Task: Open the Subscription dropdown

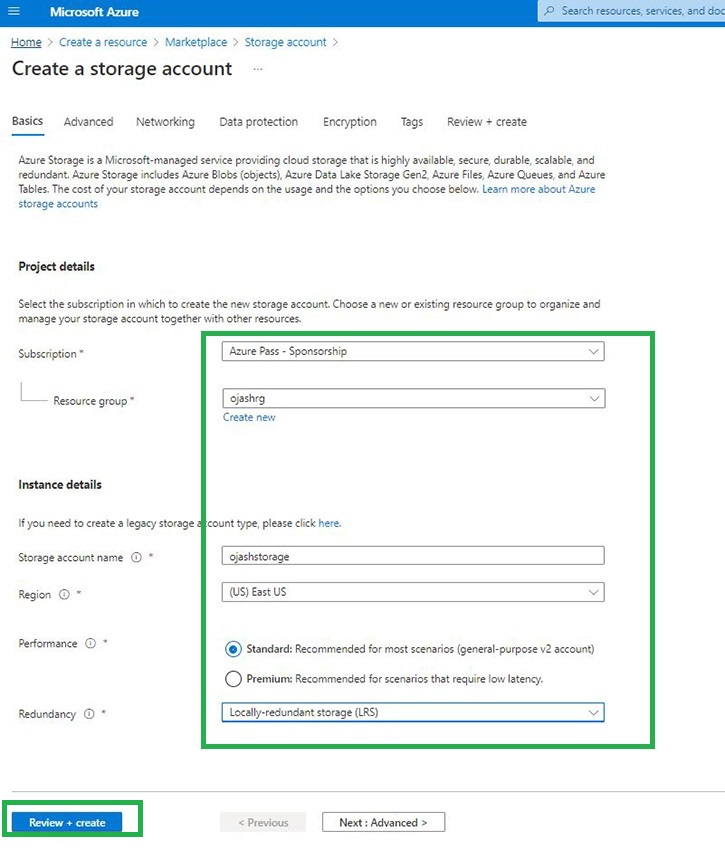Action: coord(413,351)
